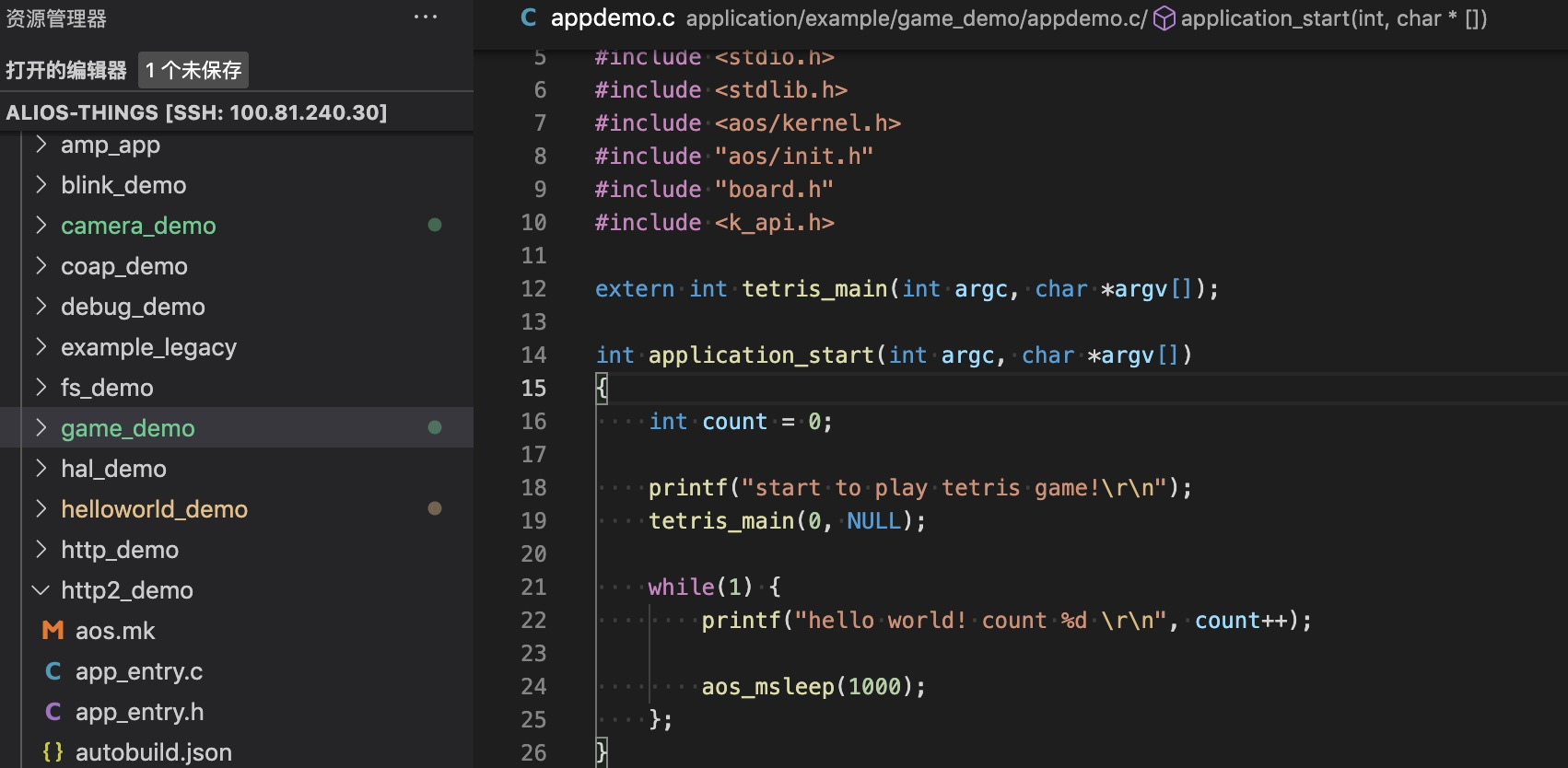1568x768 pixels.
Task: Click the <k_api.h> include on line 10
Action: click(x=774, y=223)
